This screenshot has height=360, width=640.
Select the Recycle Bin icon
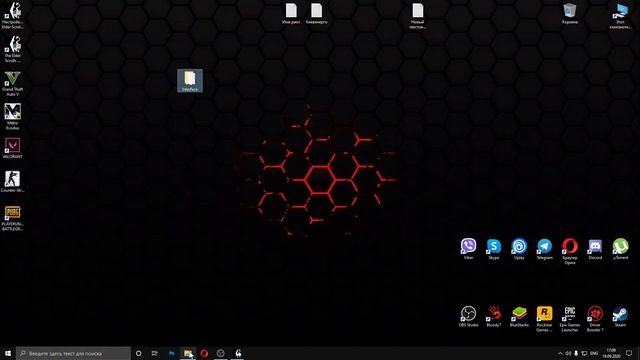pyautogui.click(x=569, y=13)
